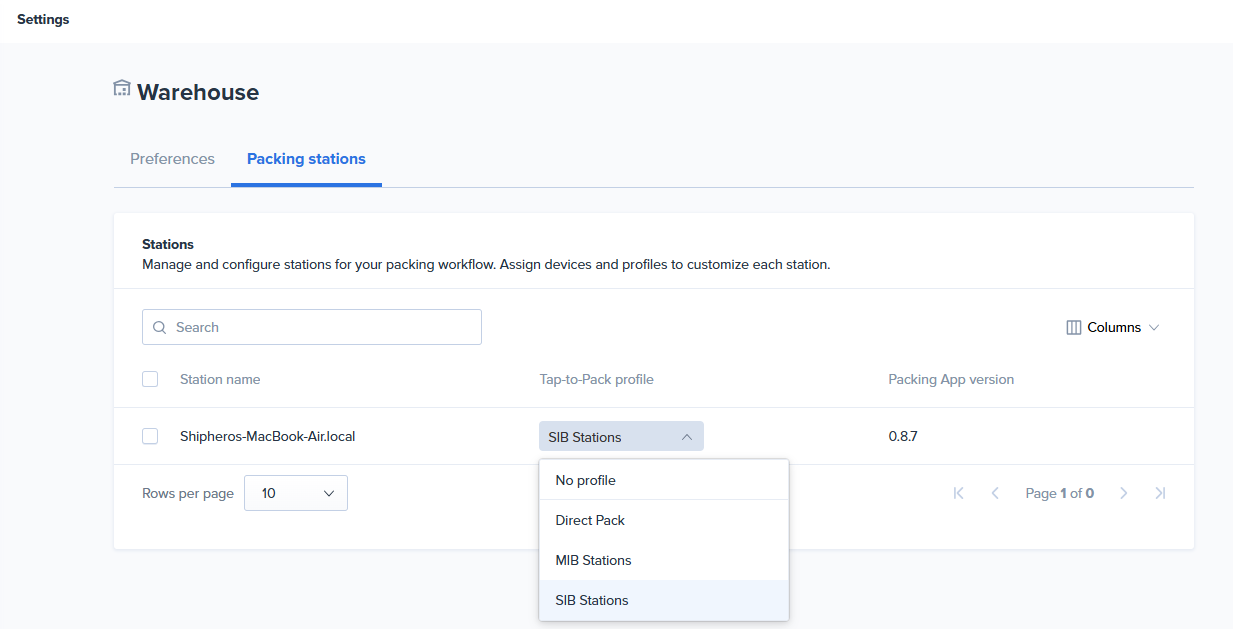Go to the next page arrow

coord(1124,493)
